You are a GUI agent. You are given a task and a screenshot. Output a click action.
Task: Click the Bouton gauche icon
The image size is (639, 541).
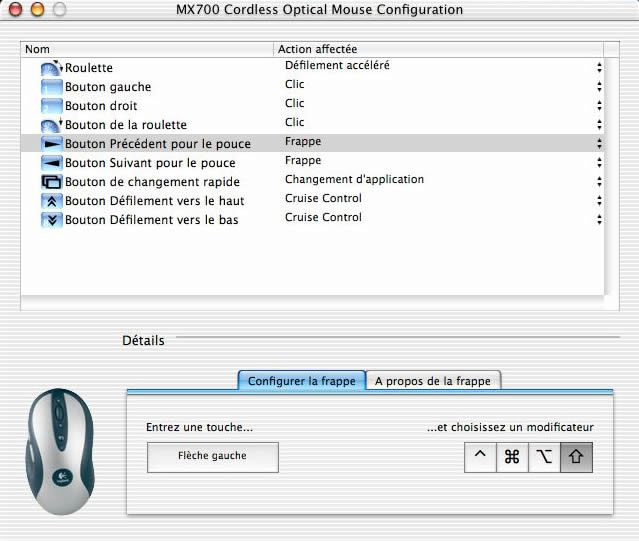pos(52,87)
